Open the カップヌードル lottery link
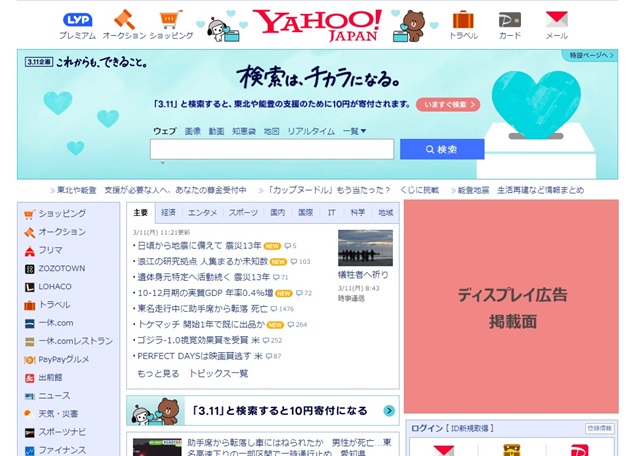Viewport: 640px width, 456px height. (353, 190)
